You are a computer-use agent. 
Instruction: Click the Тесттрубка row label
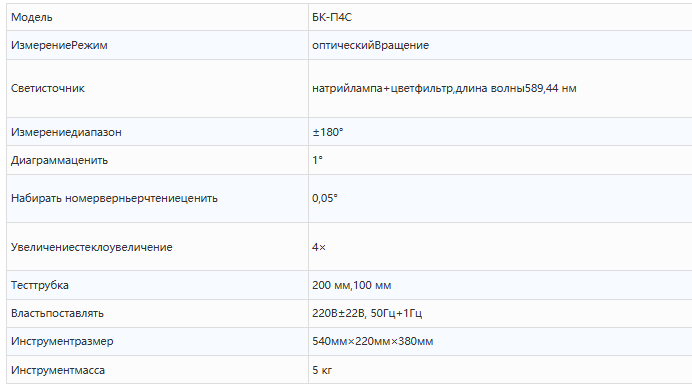click(x=40, y=285)
